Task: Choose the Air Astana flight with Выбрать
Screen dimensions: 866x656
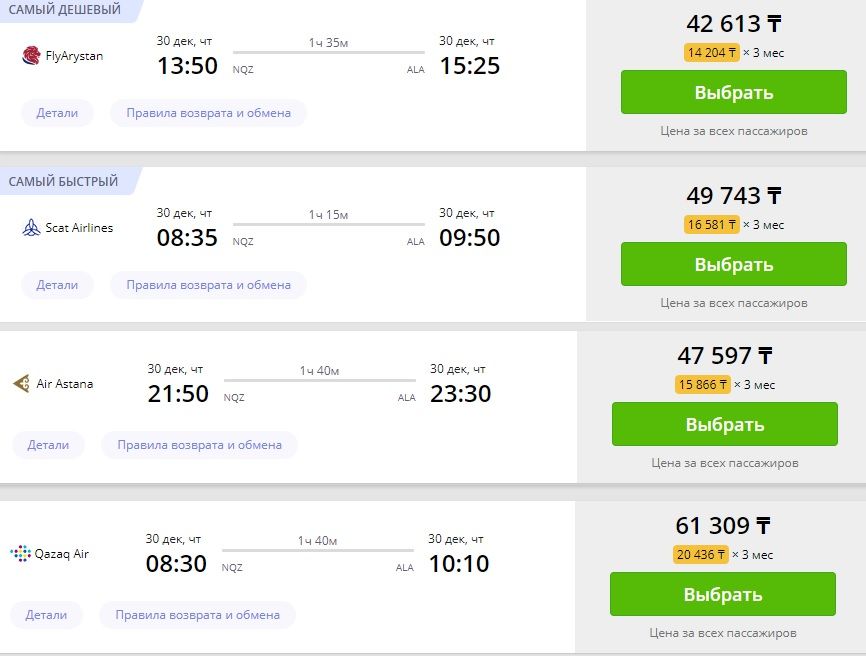Action: click(x=724, y=424)
